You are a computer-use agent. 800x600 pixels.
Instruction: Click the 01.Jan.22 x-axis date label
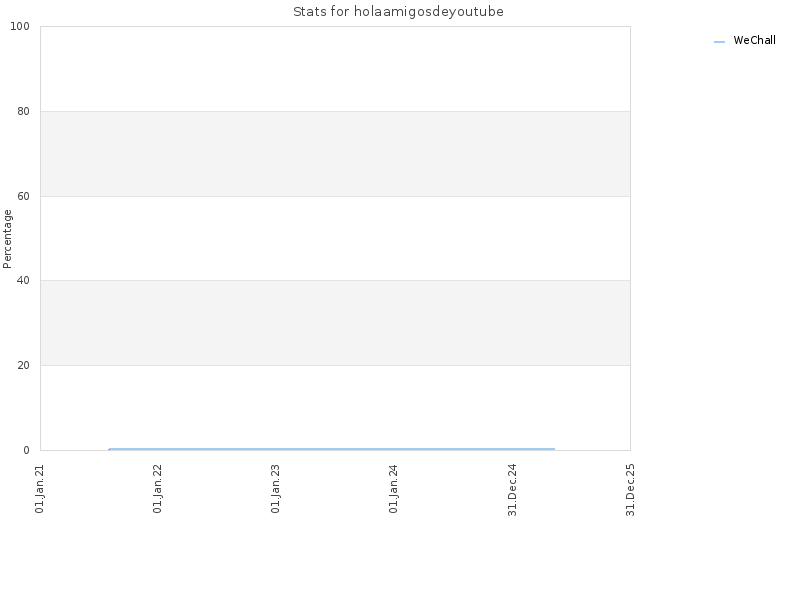coord(158,489)
